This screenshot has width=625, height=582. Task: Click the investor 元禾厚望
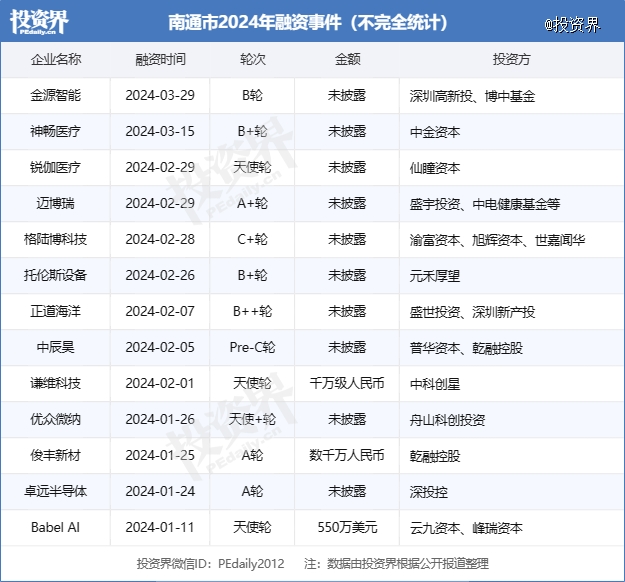(435, 276)
